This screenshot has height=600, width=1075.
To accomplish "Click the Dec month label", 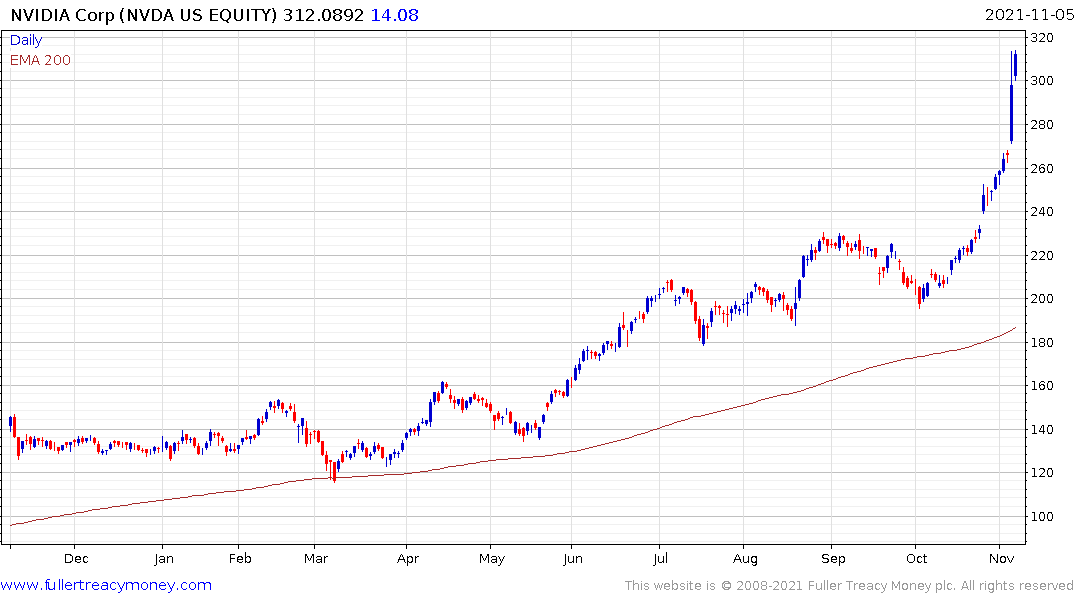I will (x=76, y=558).
